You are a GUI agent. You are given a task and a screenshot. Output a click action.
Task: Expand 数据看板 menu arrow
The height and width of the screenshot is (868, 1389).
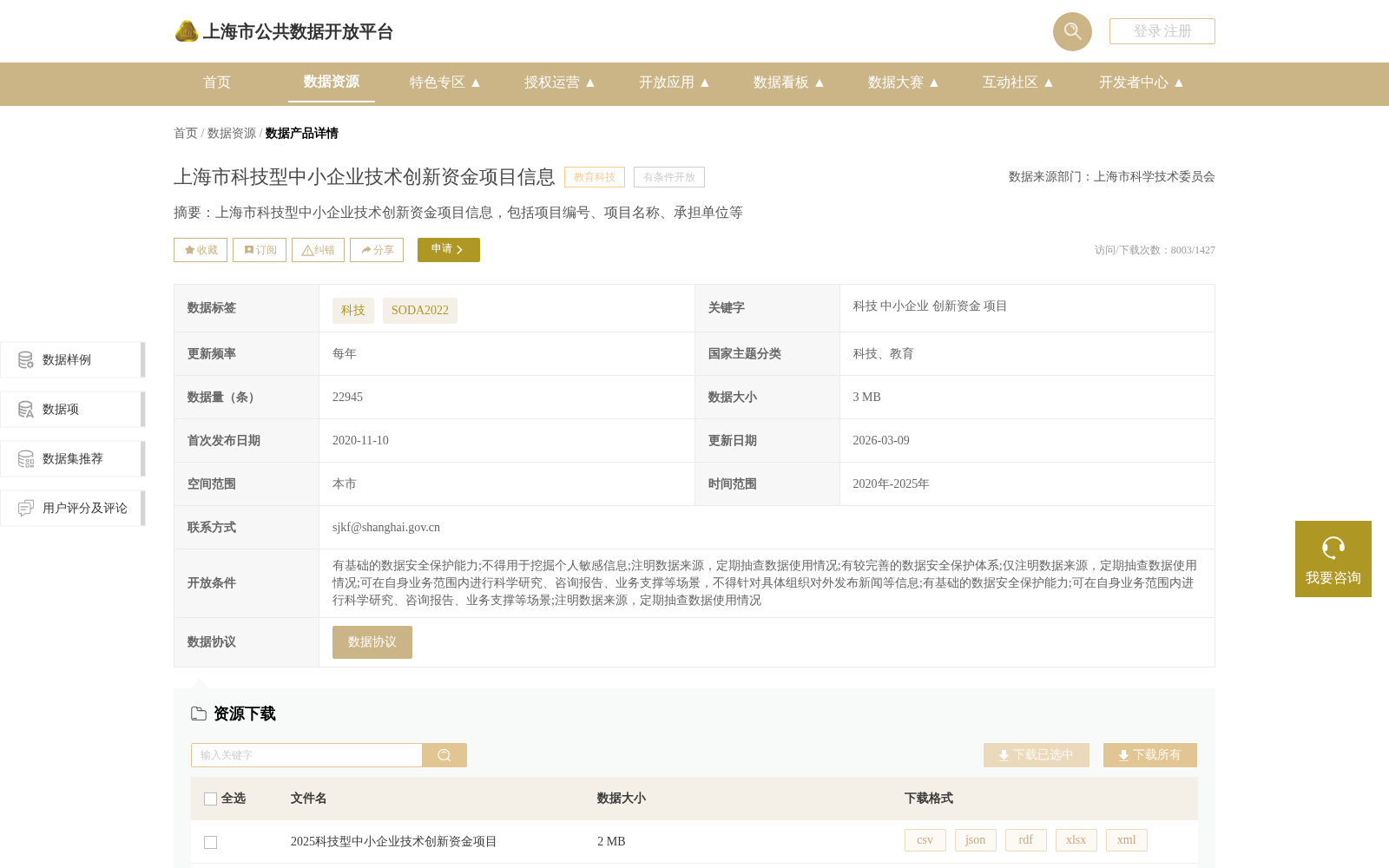coord(820,82)
